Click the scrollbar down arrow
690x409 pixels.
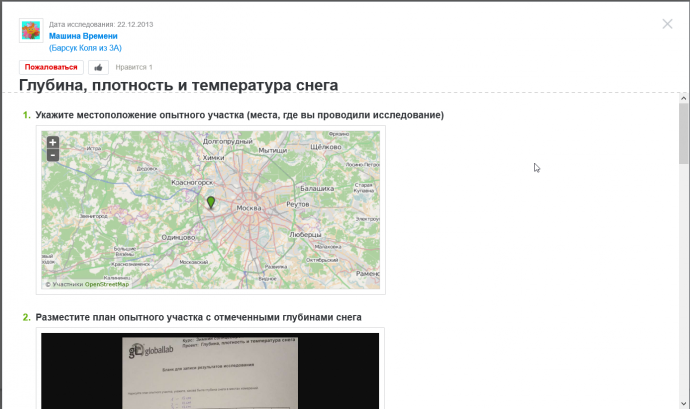(683, 403)
